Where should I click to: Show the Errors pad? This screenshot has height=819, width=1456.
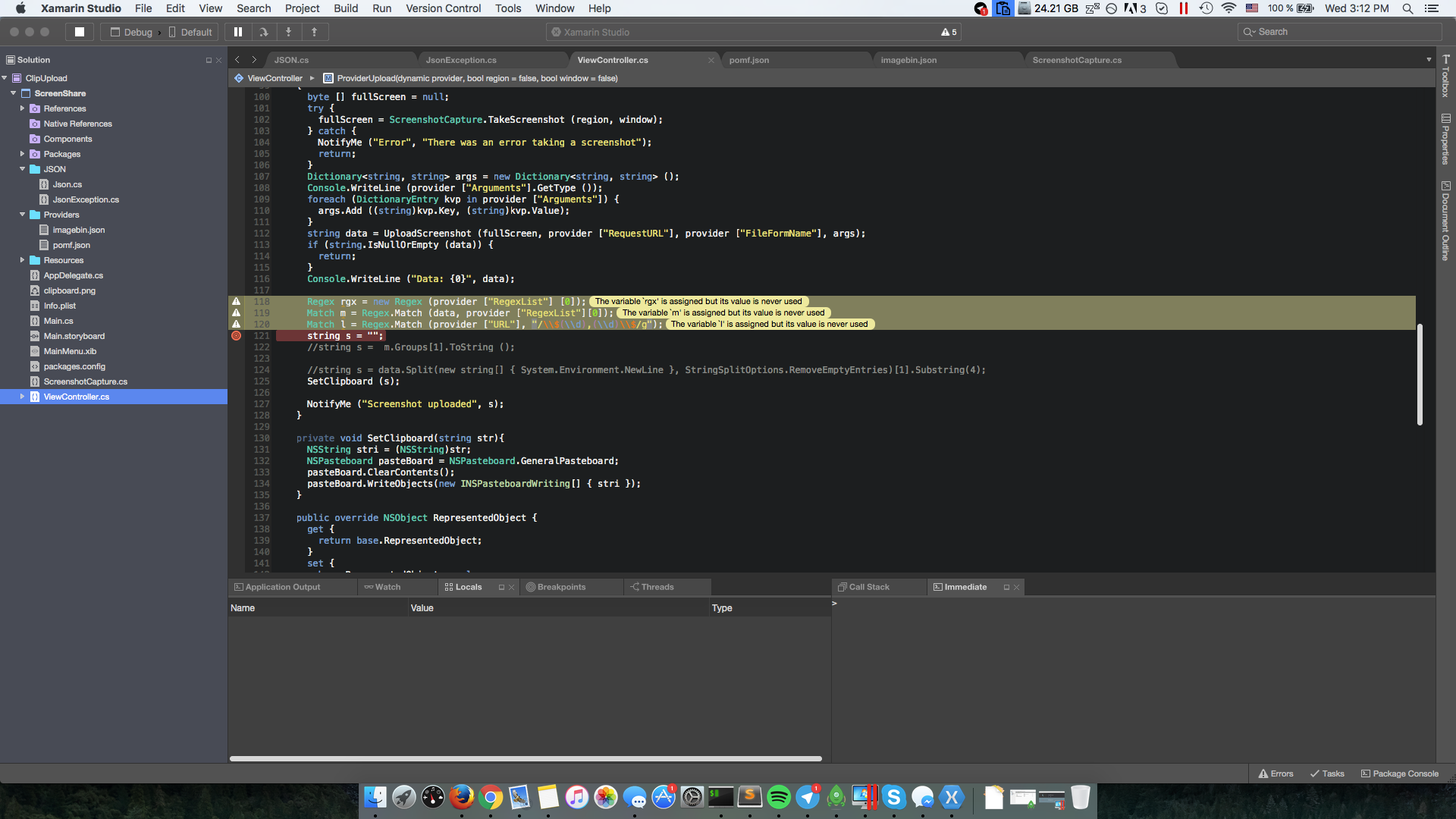coord(1276,773)
